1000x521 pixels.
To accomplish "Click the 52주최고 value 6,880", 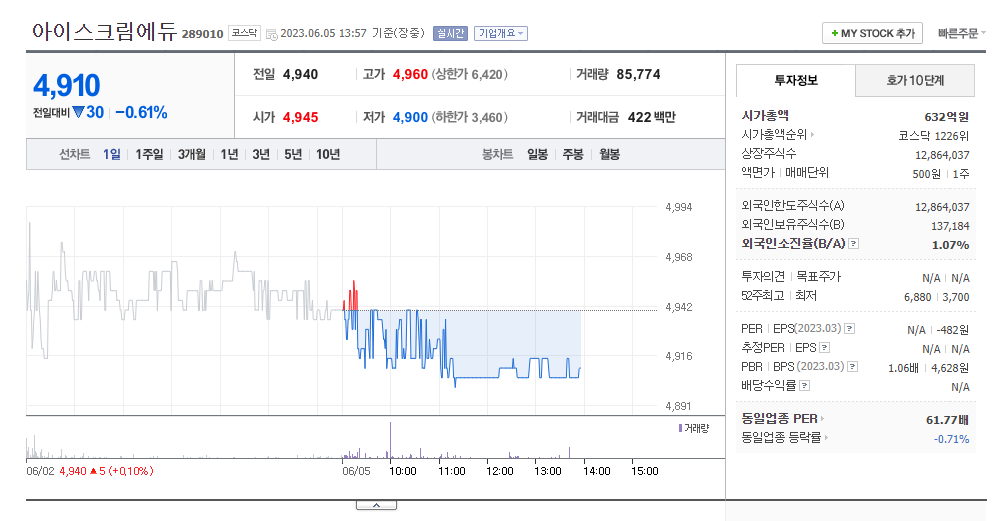I will pos(917,297).
